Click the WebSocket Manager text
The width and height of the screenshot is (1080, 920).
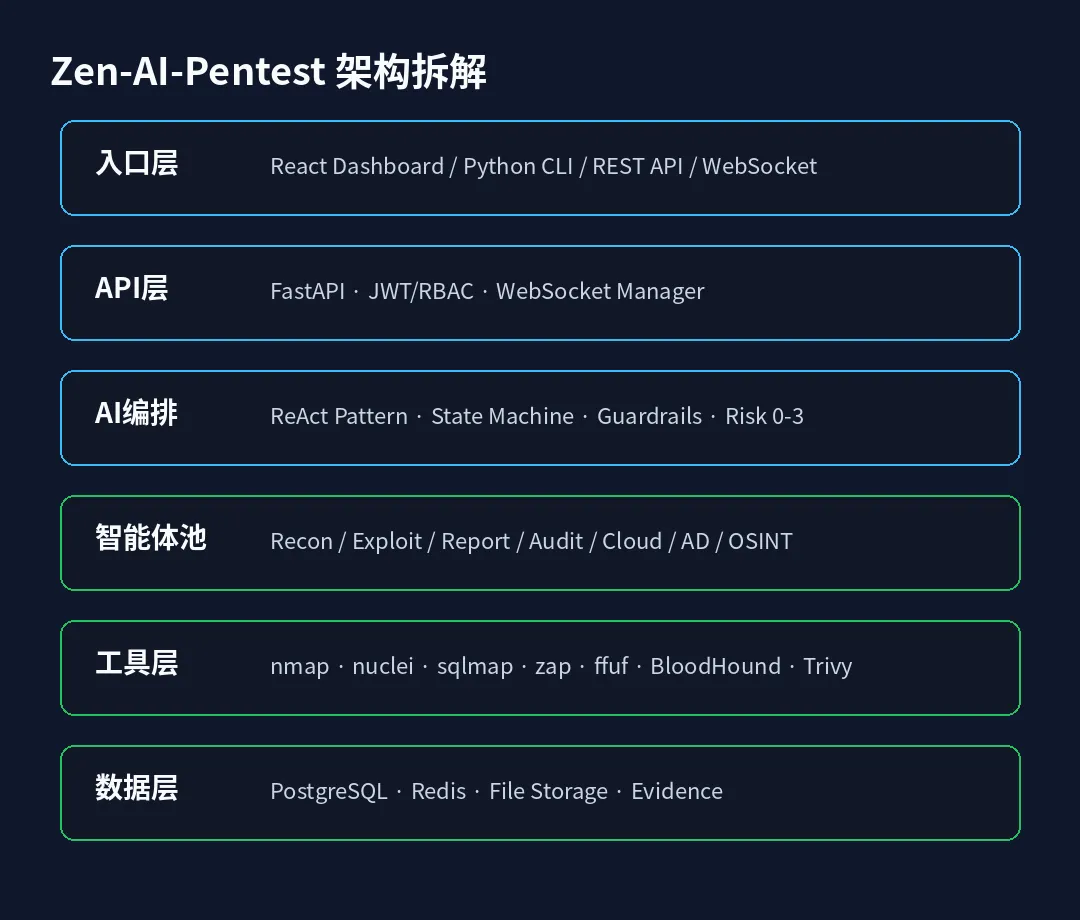[x=600, y=291]
